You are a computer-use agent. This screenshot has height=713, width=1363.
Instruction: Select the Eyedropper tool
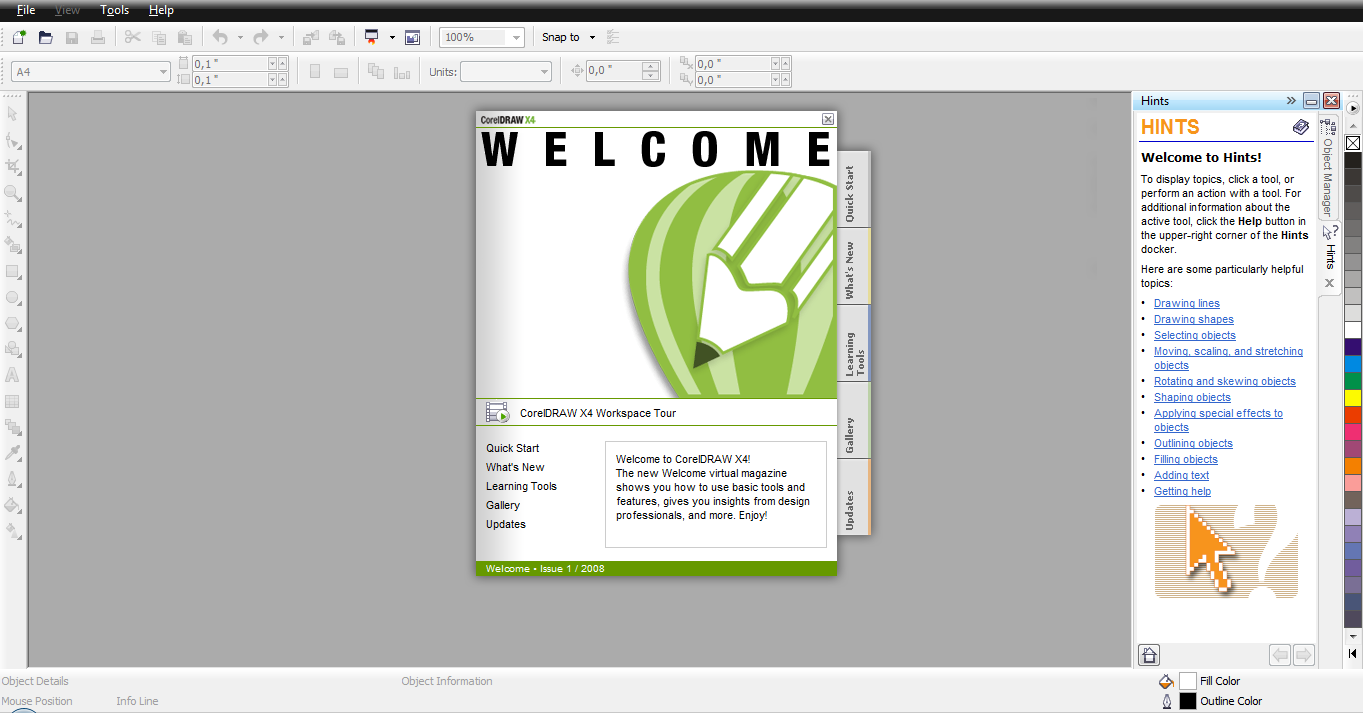coord(13,452)
